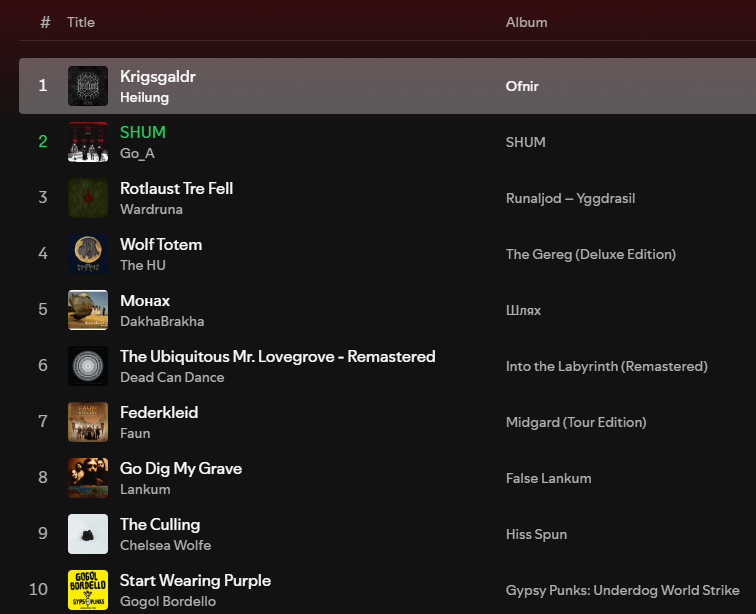Viewport: 756px width, 614px height.
Task: Open the Midgard (Tour Edition) album link
Action: click(x=576, y=422)
